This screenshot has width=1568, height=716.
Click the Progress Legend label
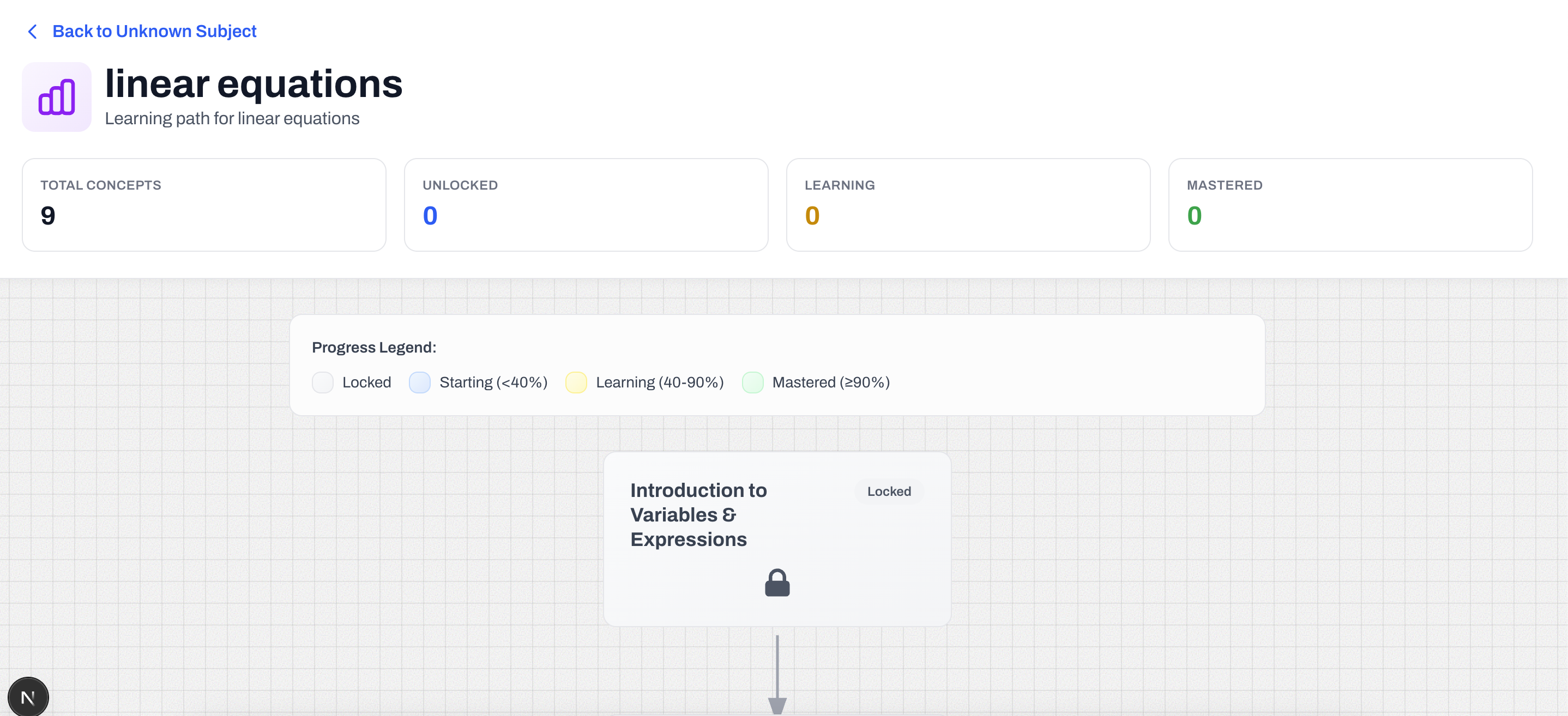374,347
